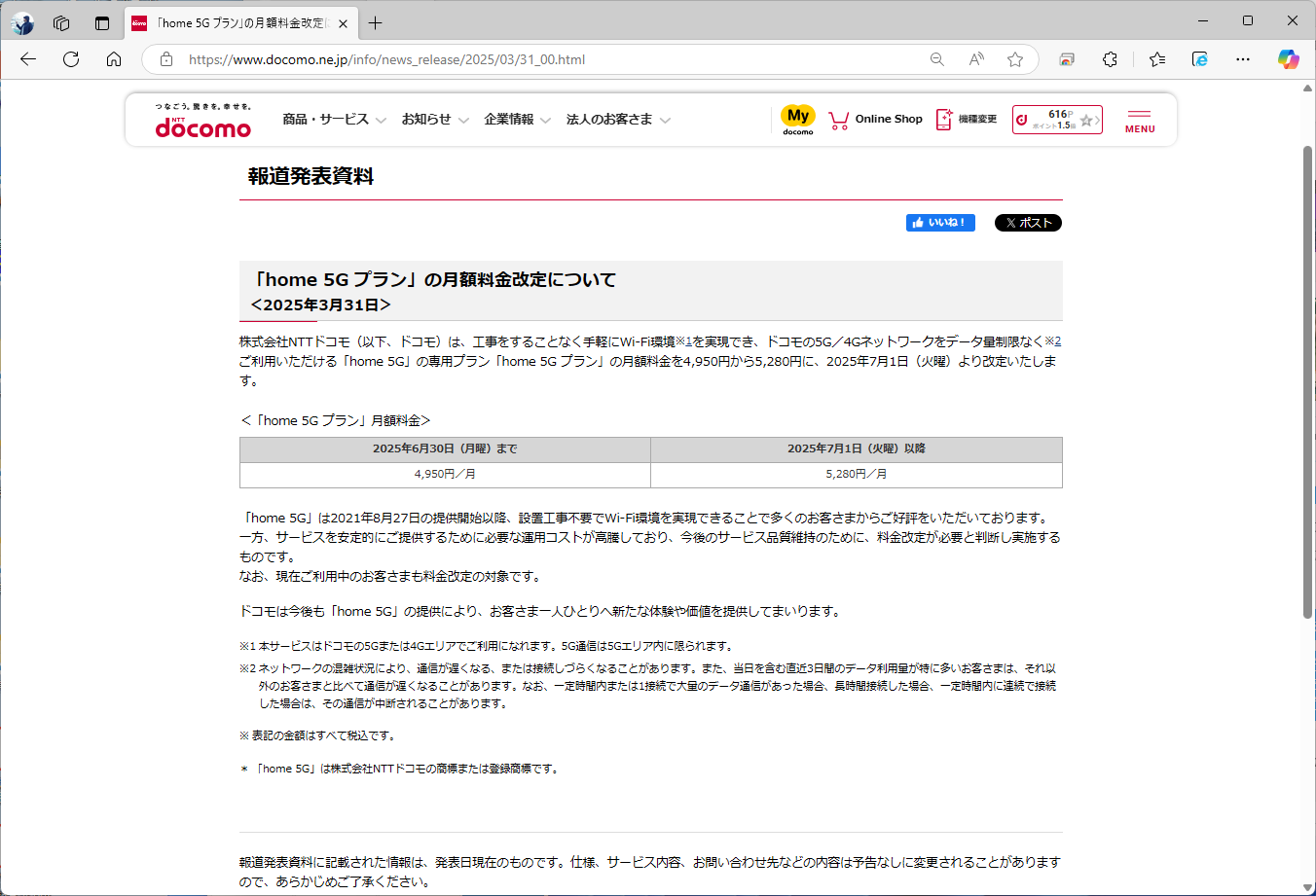This screenshot has height=896, width=1316.
Task: Expand the 商品・サービス dropdown
Action: pyautogui.click(x=326, y=118)
